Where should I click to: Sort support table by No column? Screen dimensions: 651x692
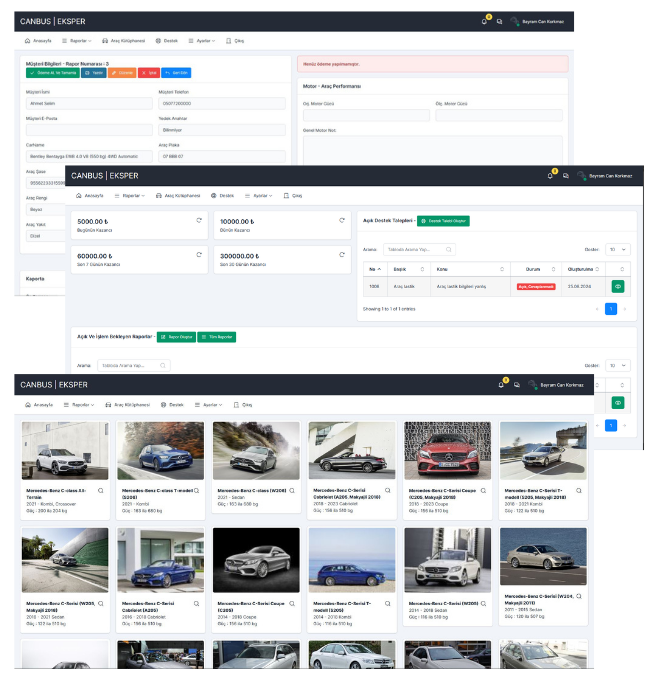pos(375,269)
